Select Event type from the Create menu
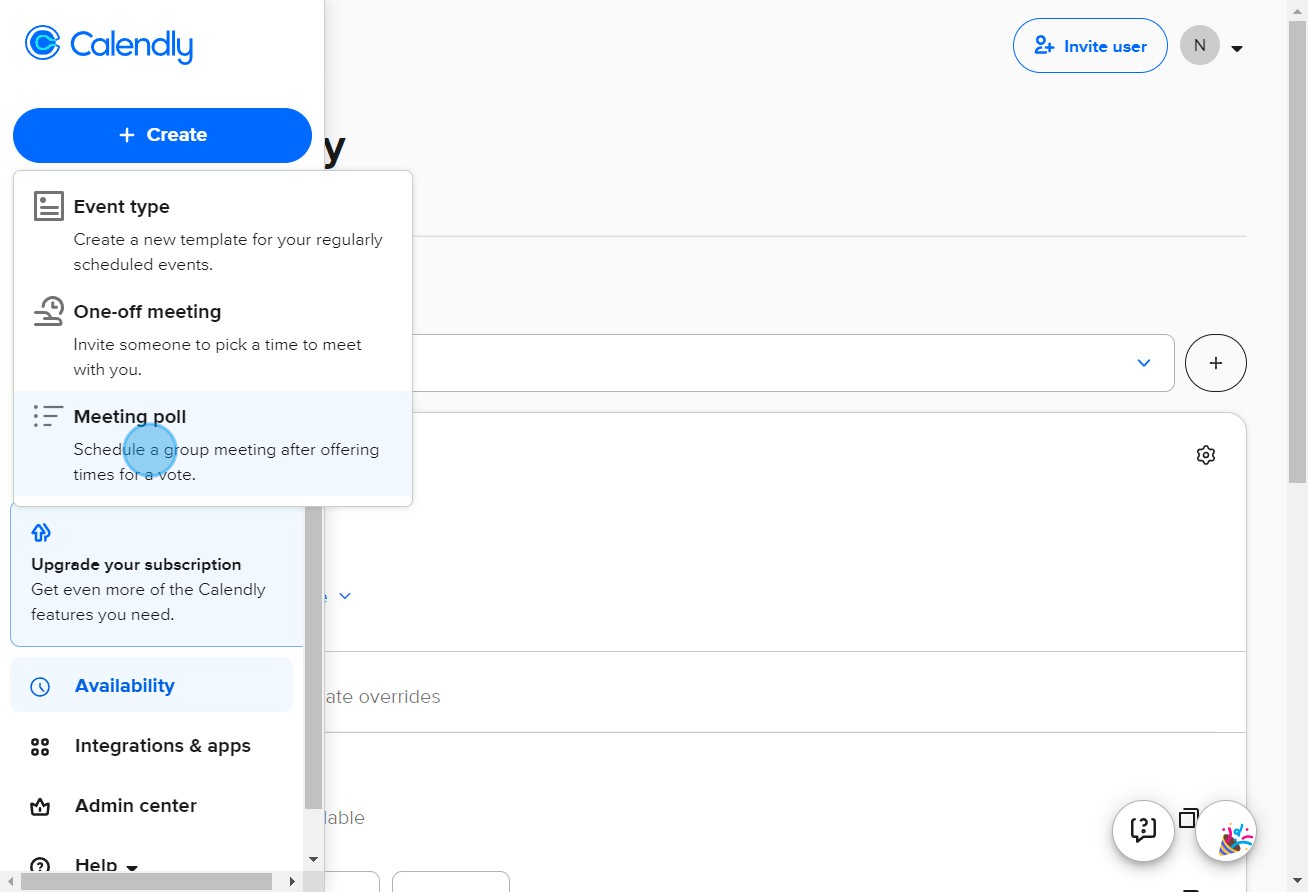The image size is (1308, 892). (x=213, y=234)
